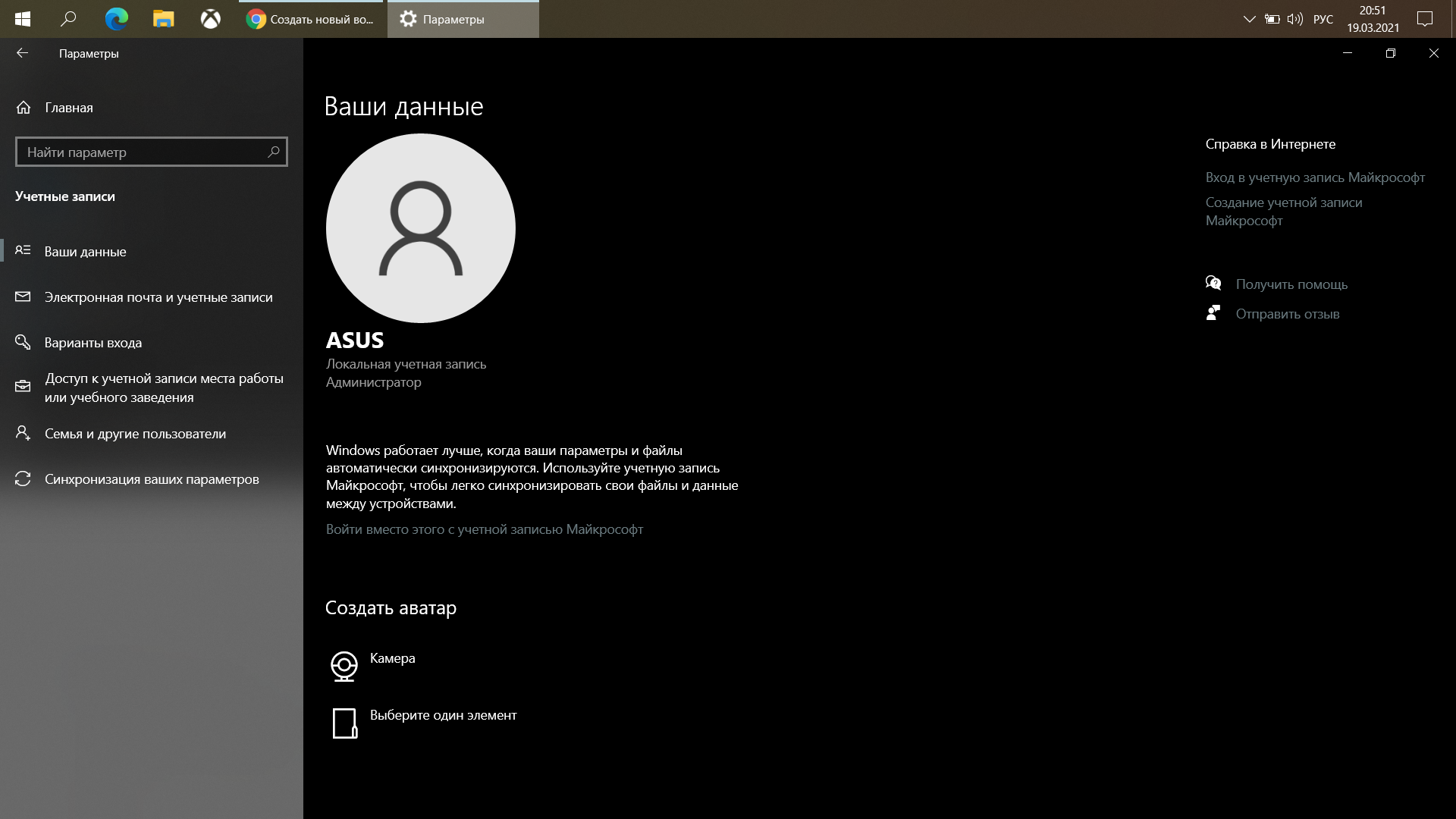This screenshot has width=1456, height=819.
Task: Choose Камера to create avatar
Action: tap(393, 658)
